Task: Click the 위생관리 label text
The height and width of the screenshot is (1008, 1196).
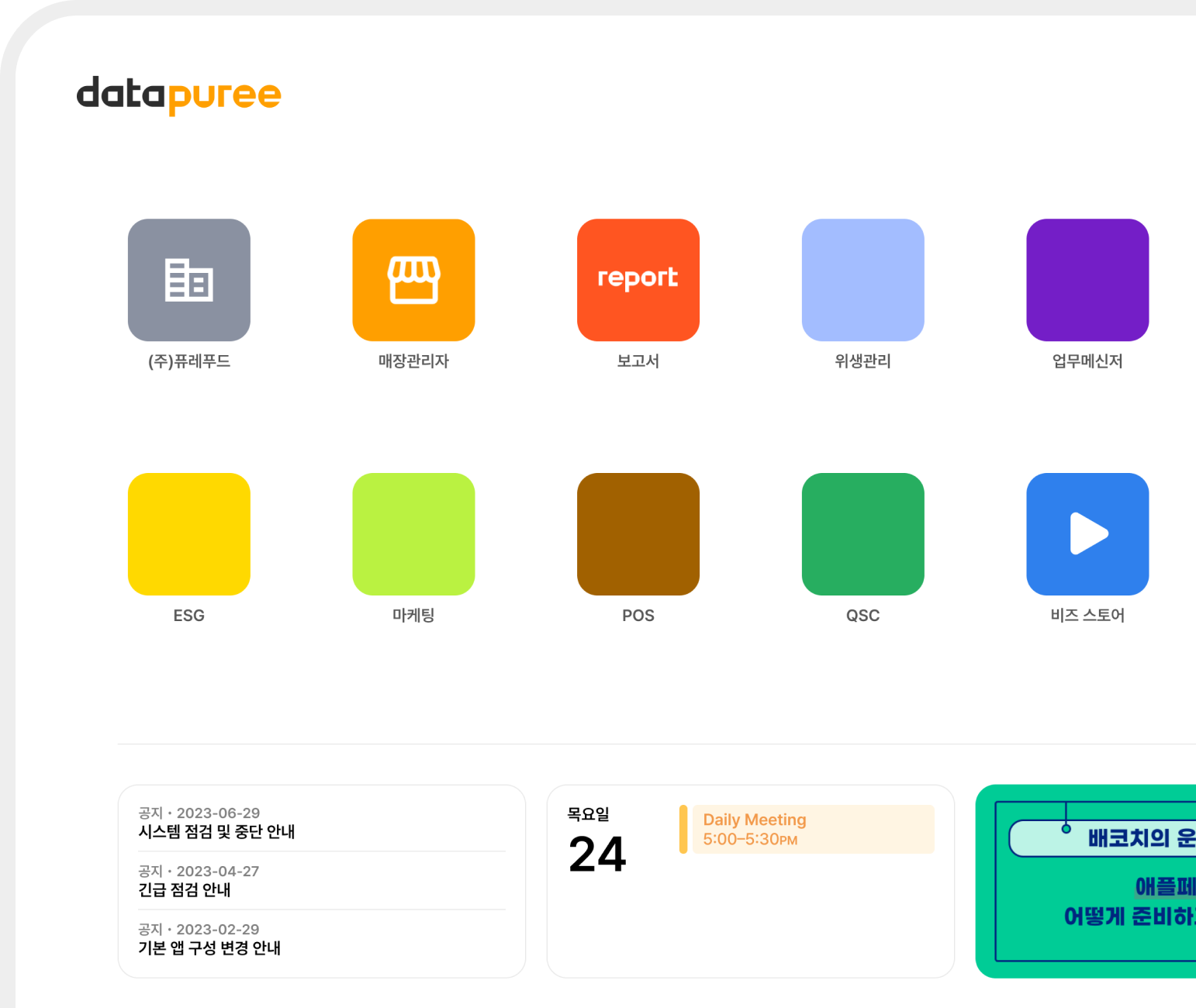Action: tap(863, 361)
